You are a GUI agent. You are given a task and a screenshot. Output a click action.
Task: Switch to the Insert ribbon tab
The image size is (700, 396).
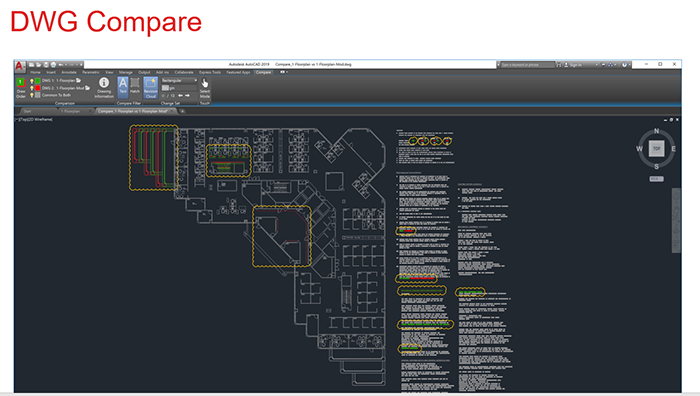coord(51,72)
